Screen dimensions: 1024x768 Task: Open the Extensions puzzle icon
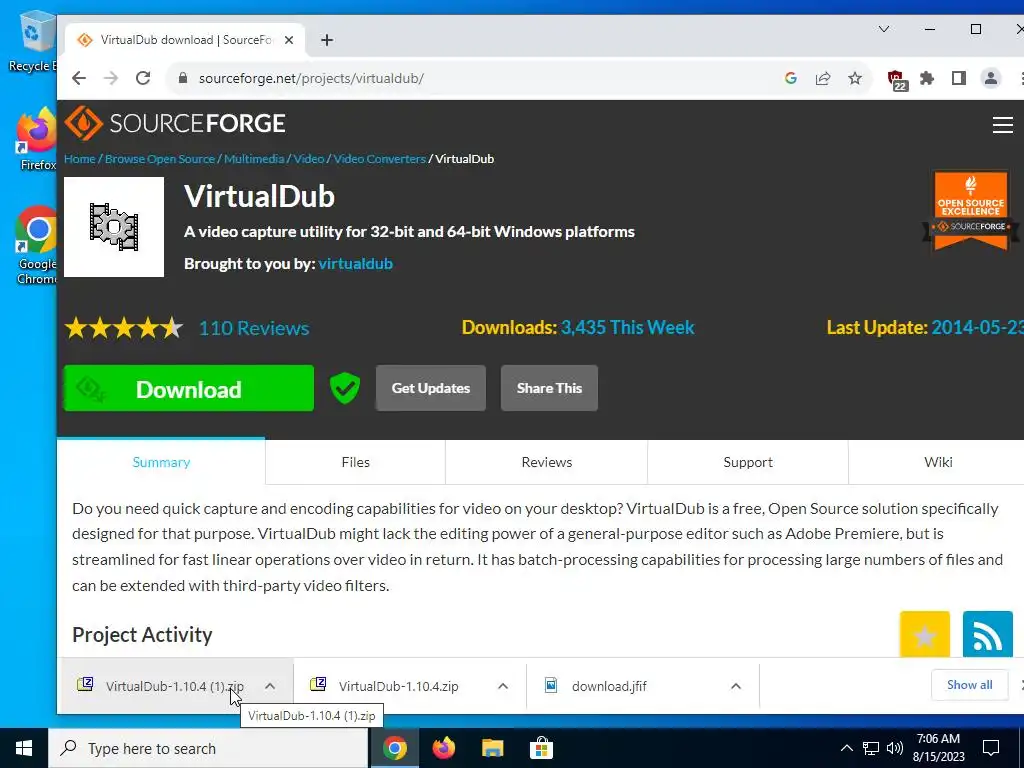tap(927, 78)
